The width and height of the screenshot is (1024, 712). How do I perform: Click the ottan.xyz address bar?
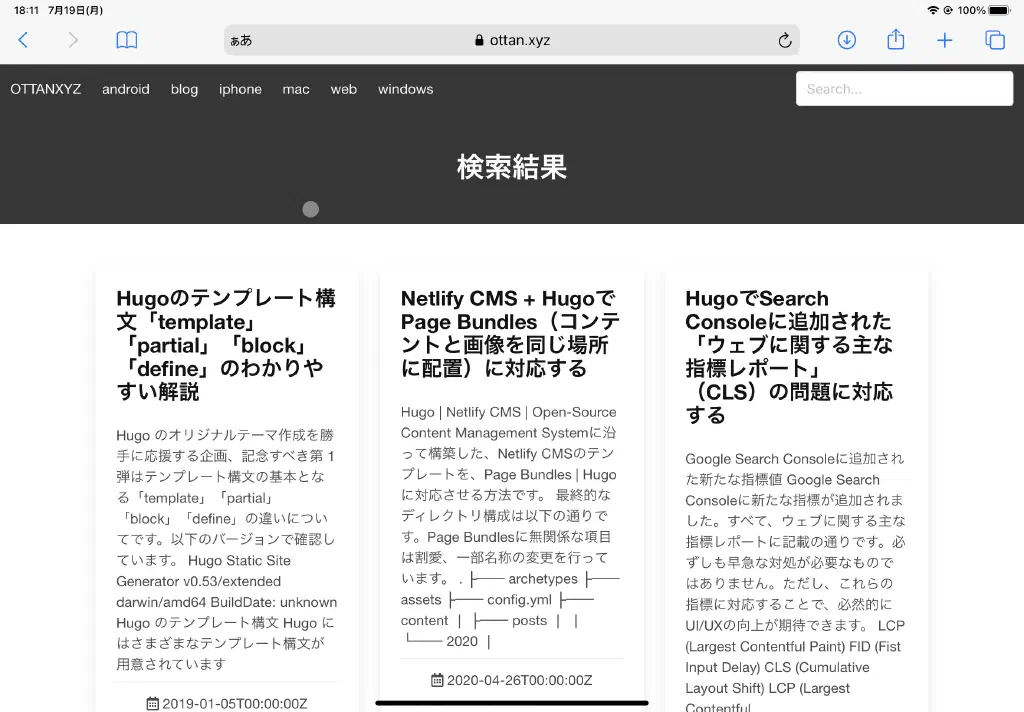(512, 40)
